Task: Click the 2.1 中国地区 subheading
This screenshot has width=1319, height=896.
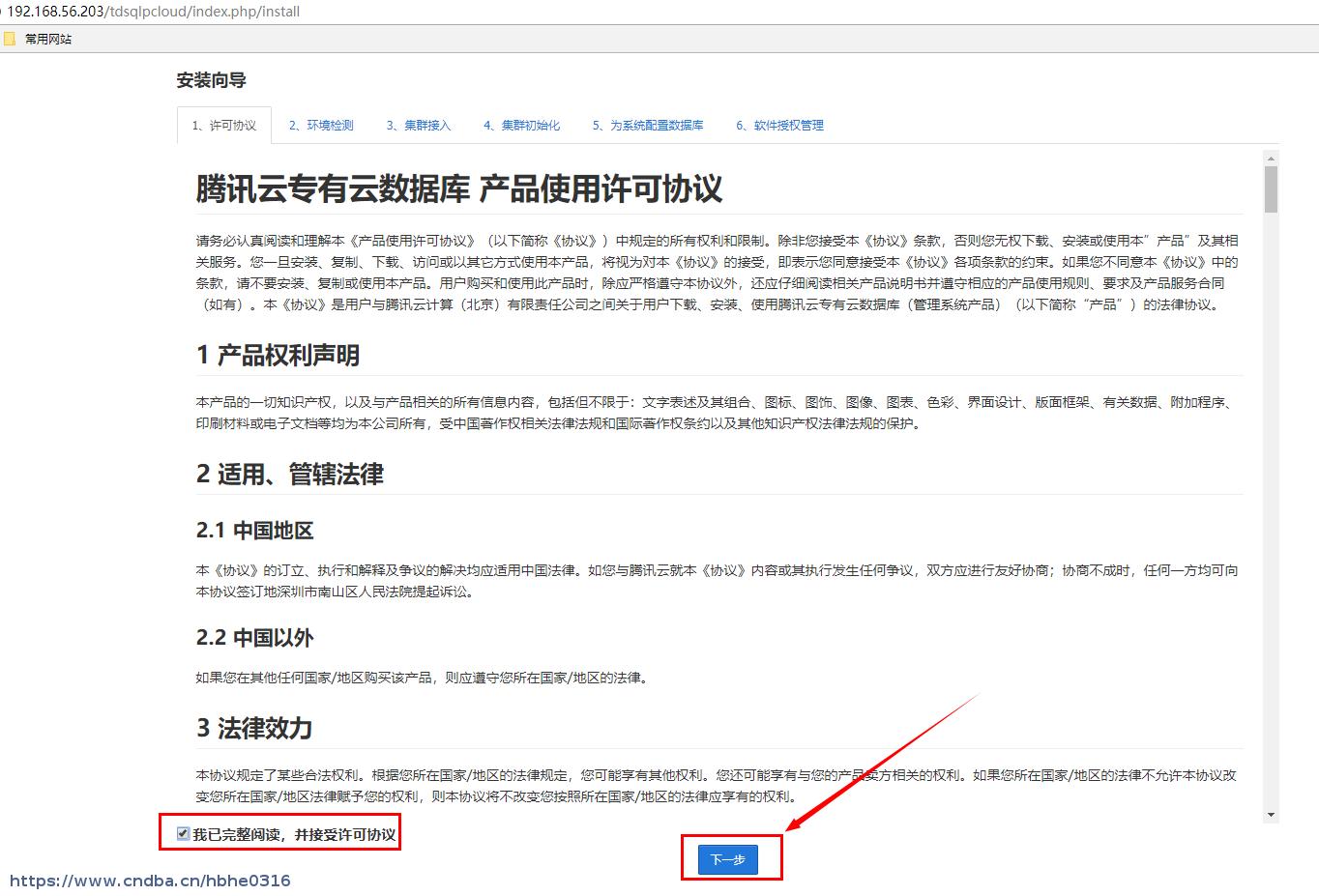Action: point(254,530)
